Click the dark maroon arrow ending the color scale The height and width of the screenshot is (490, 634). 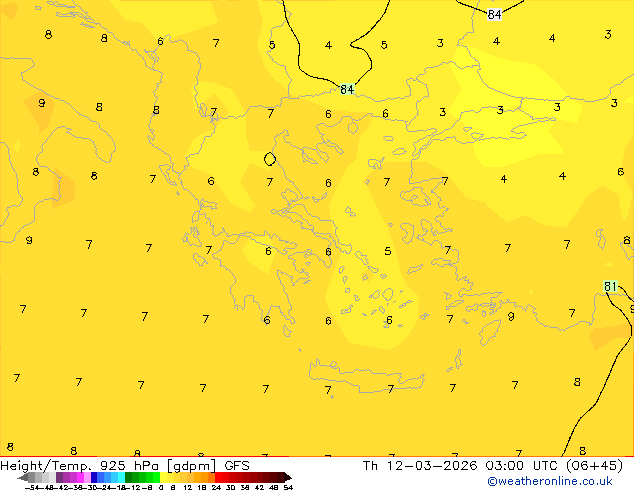tap(288, 477)
